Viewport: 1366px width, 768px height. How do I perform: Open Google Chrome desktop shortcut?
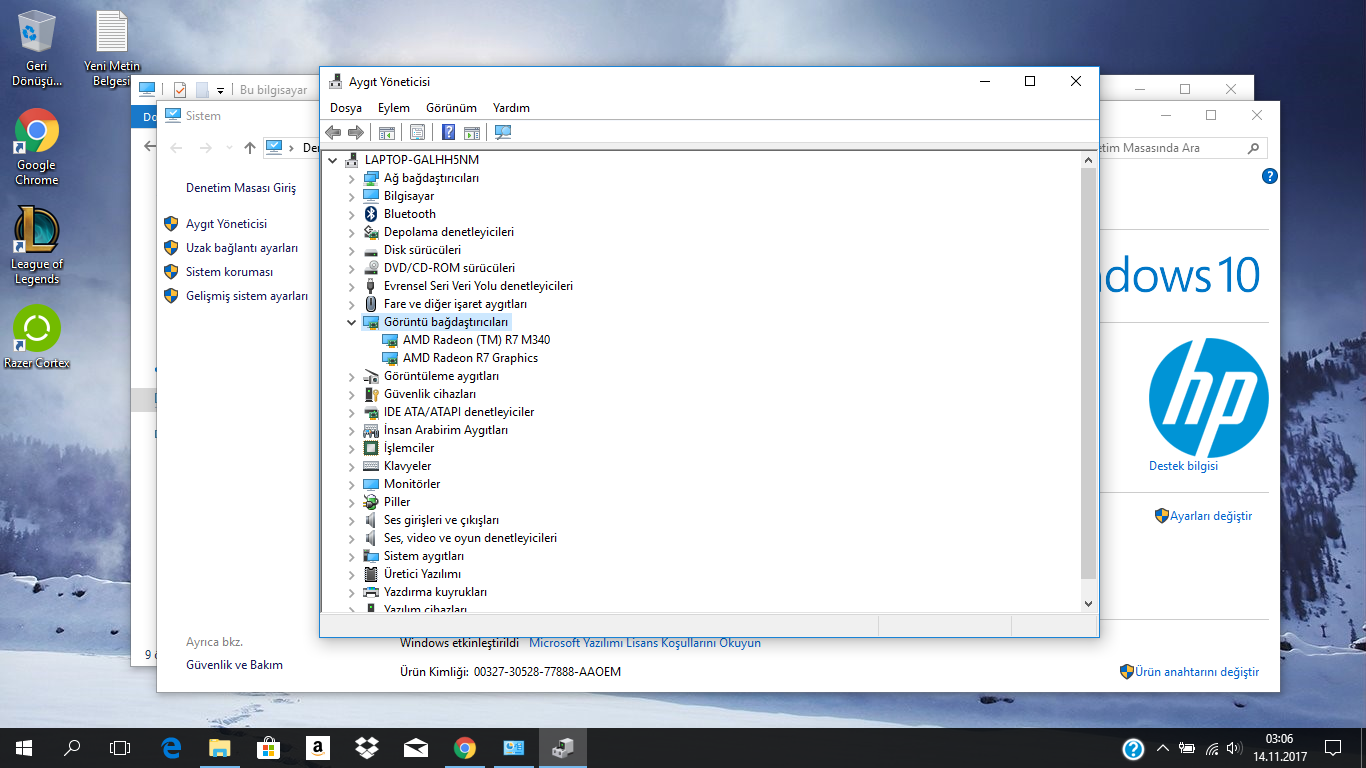click(37, 147)
